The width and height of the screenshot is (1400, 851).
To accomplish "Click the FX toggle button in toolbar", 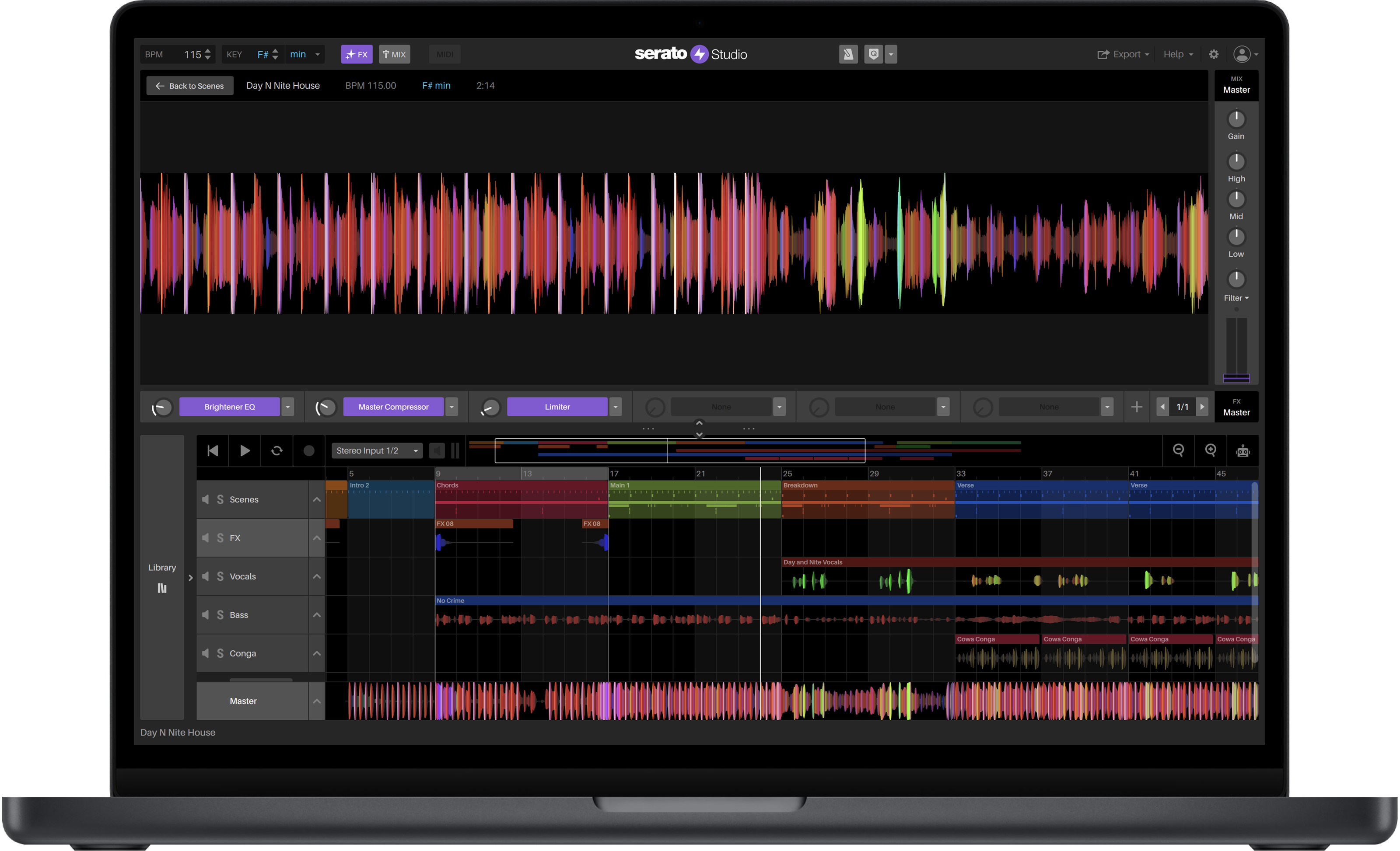I will (357, 54).
